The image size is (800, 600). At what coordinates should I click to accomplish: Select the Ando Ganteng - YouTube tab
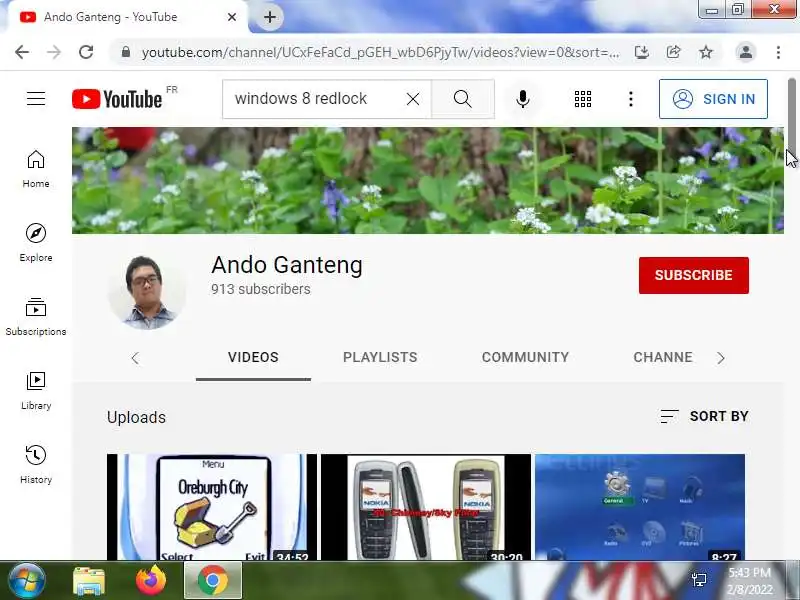pyautogui.click(x=125, y=17)
